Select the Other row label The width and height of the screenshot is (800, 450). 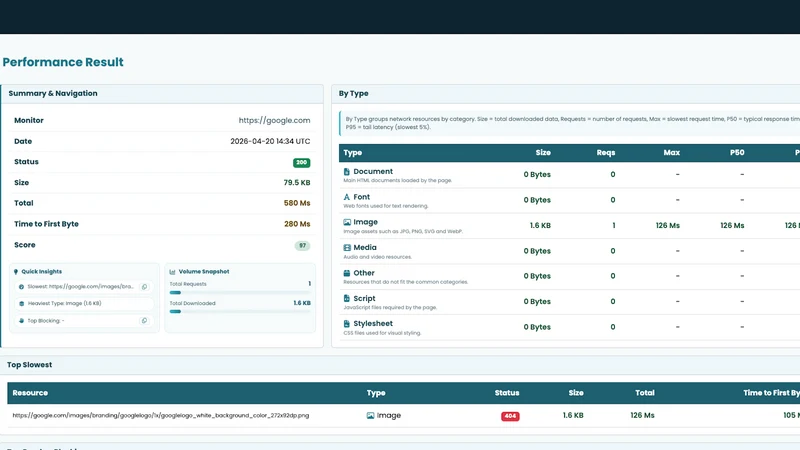coord(364,273)
